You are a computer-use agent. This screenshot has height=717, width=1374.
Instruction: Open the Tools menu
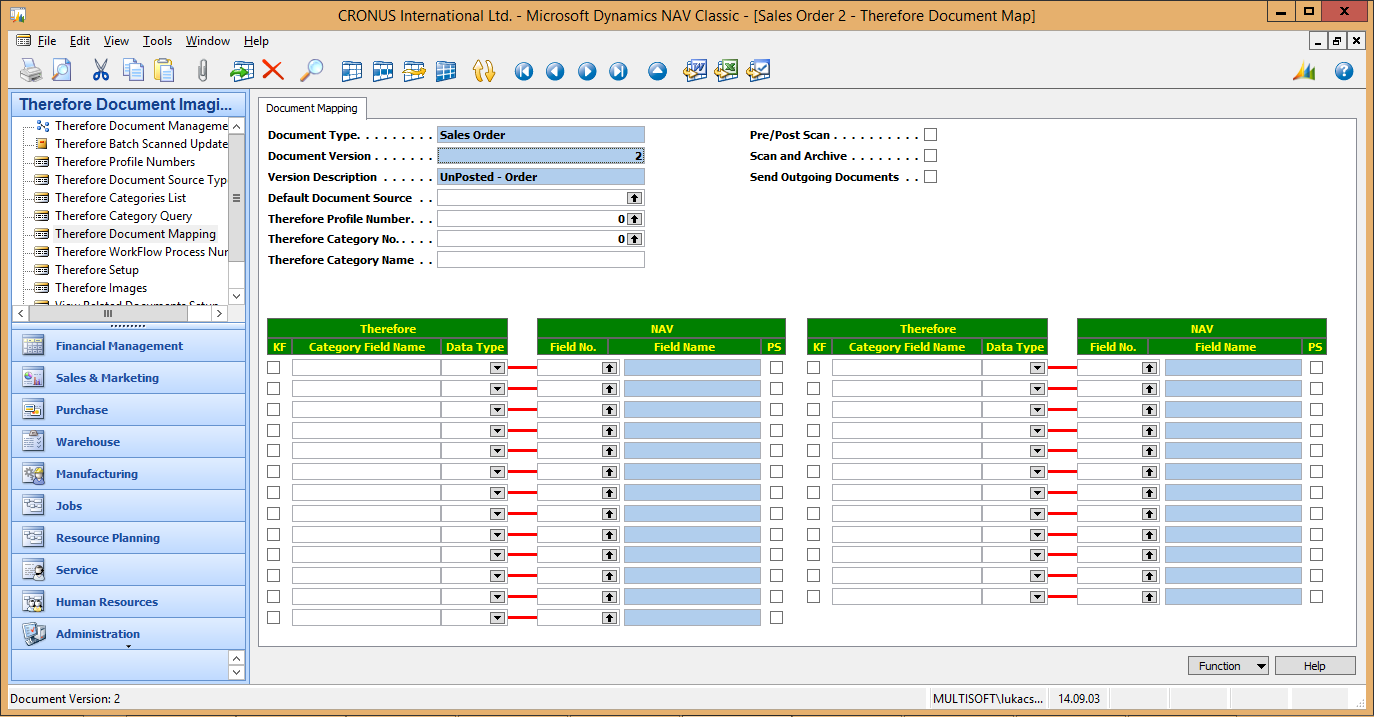(157, 41)
